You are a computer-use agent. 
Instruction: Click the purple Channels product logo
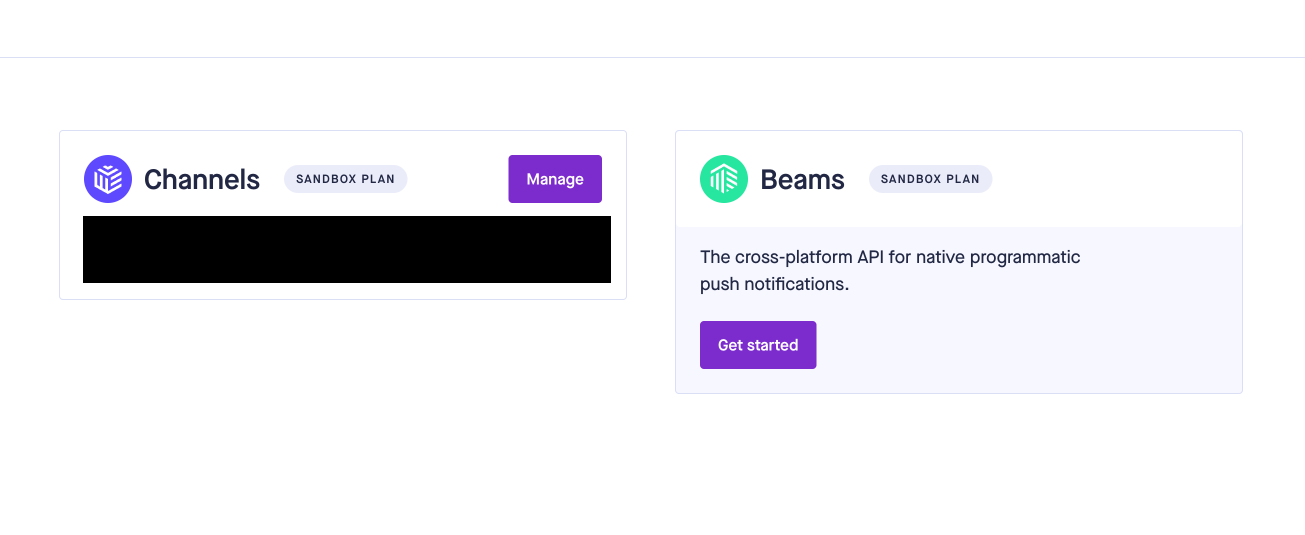pyautogui.click(x=108, y=179)
